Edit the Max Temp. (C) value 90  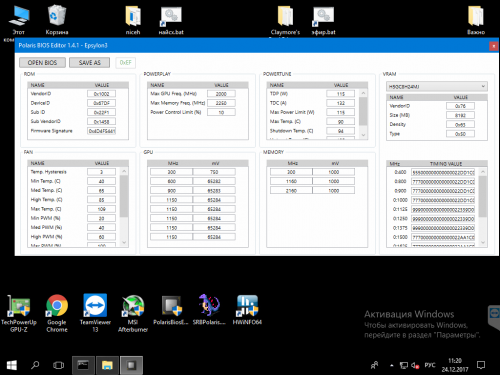click(x=341, y=122)
